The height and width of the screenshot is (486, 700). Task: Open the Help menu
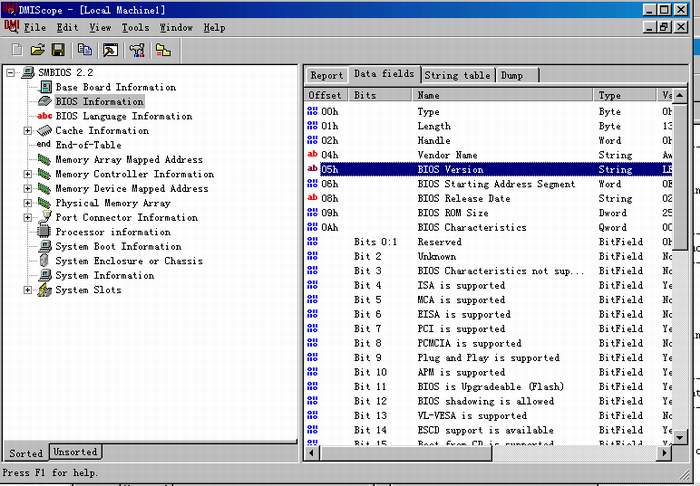(214, 28)
